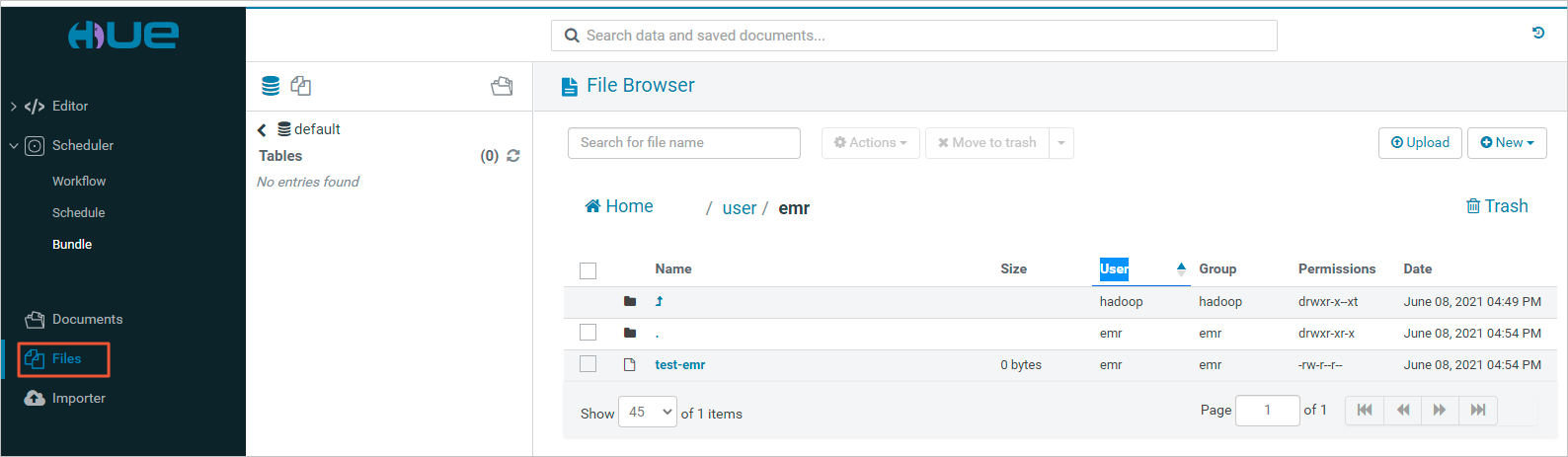The image size is (1568, 457).
Task: Focus the Search for file name field
Action: tap(684, 143)
